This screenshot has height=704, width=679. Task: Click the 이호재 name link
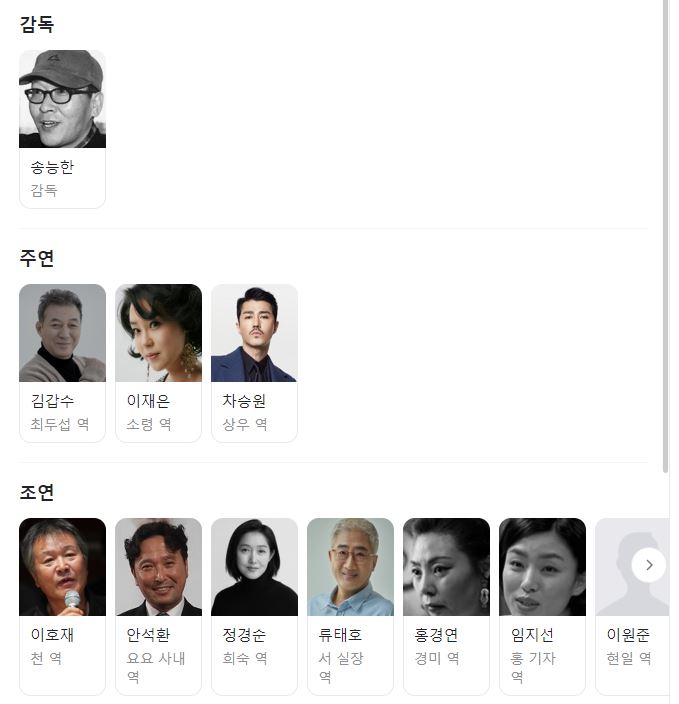click(52, 635)
